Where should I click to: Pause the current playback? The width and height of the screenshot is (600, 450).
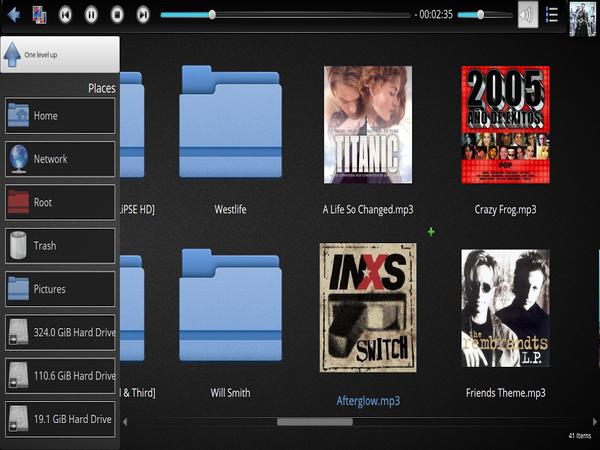tap(91, 15)
